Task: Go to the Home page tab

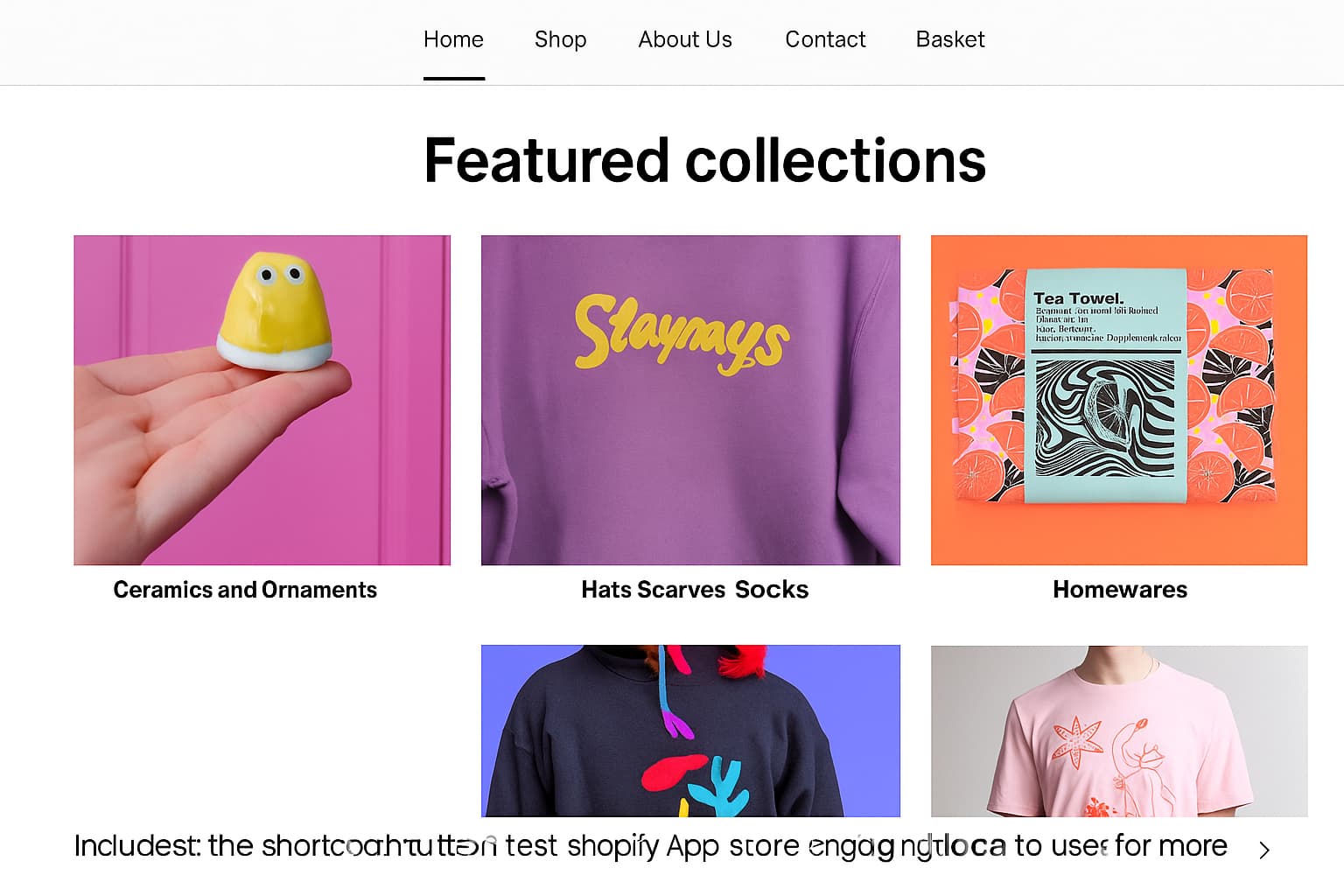Action: click(x=453, y=39)
